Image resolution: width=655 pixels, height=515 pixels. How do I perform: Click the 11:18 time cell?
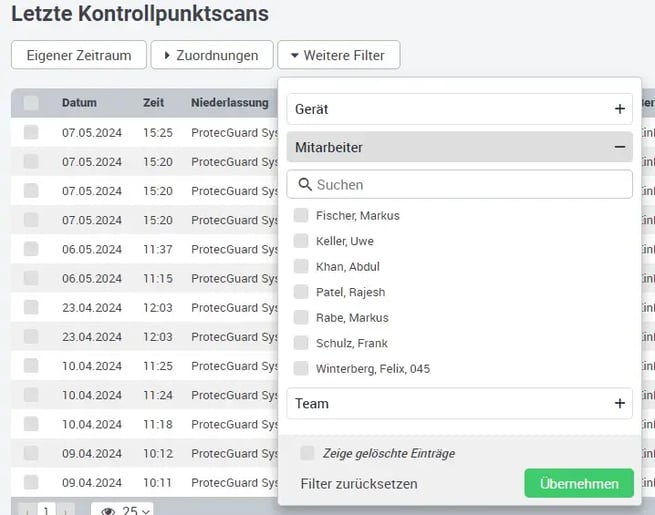pyautogui.click(x=158, y=424)
